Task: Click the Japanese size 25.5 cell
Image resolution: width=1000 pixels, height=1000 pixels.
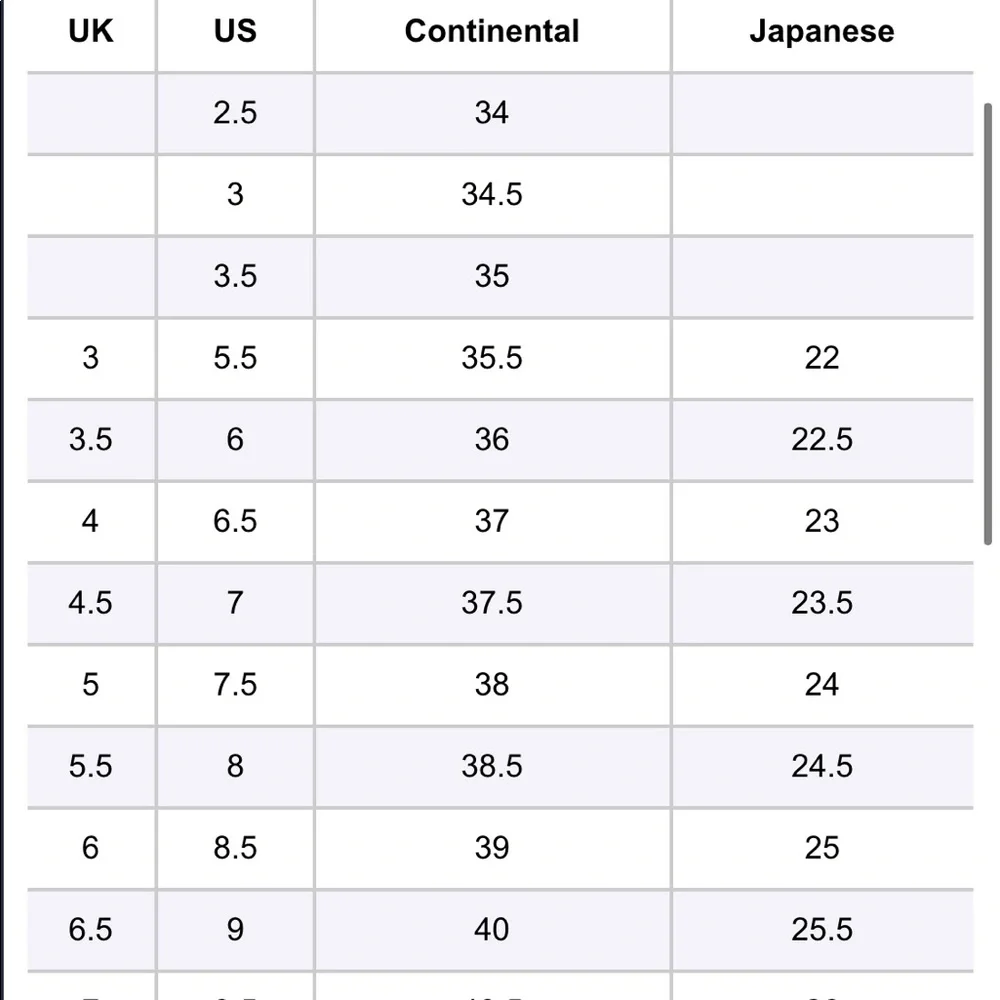Action: 822,930
